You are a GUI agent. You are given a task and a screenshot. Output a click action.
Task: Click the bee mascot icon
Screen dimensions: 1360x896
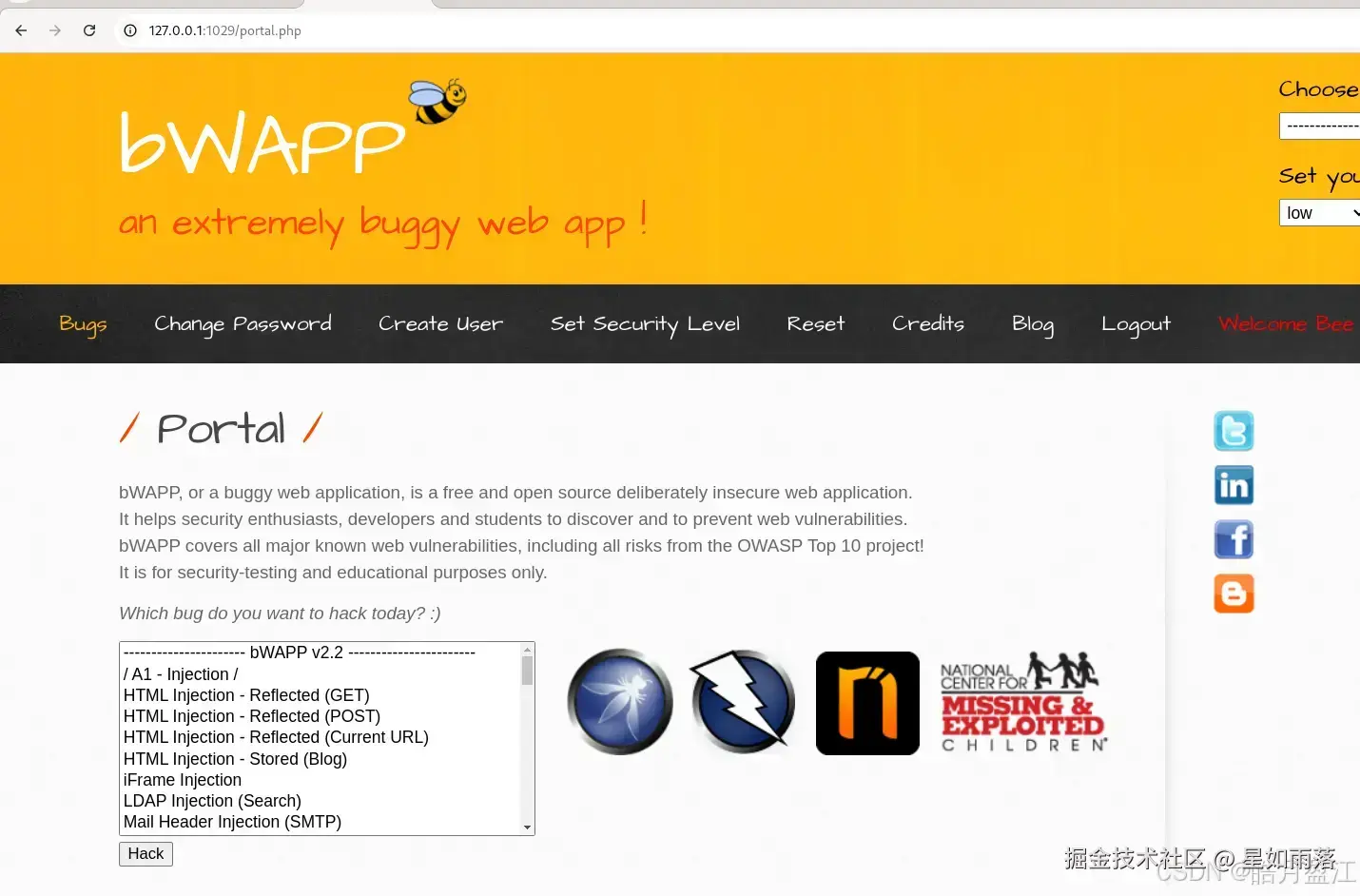(x=437, y=101)
